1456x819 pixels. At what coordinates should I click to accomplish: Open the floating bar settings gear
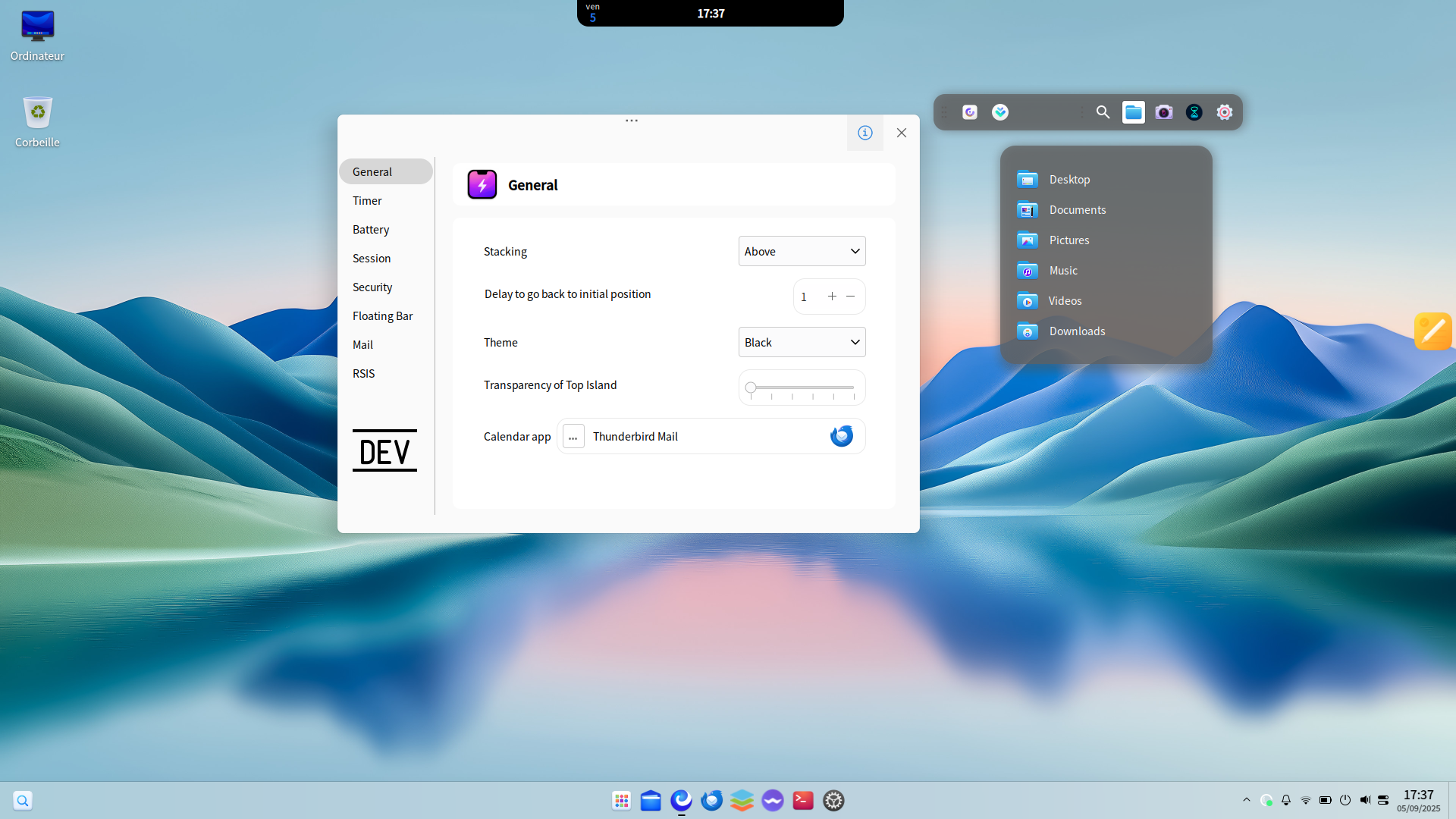[1224, 112]
